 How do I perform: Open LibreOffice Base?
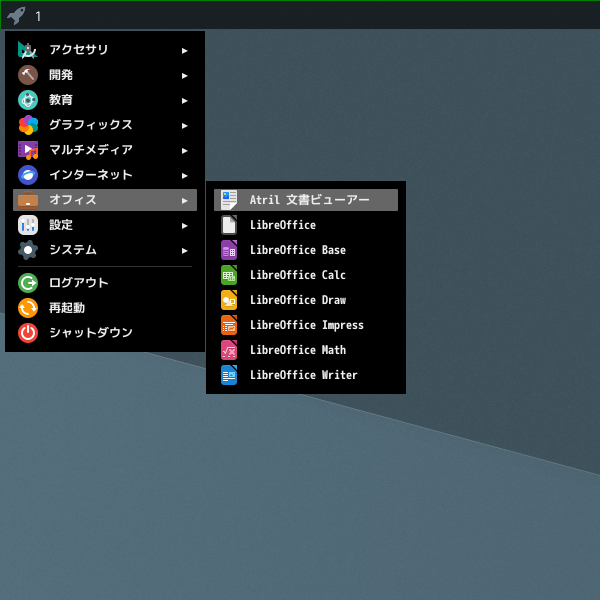point(306,250)
